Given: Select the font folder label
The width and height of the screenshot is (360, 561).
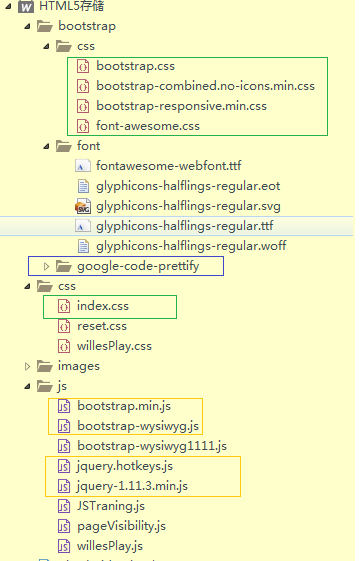Looking at the screenshot, I should coord(89,146).
